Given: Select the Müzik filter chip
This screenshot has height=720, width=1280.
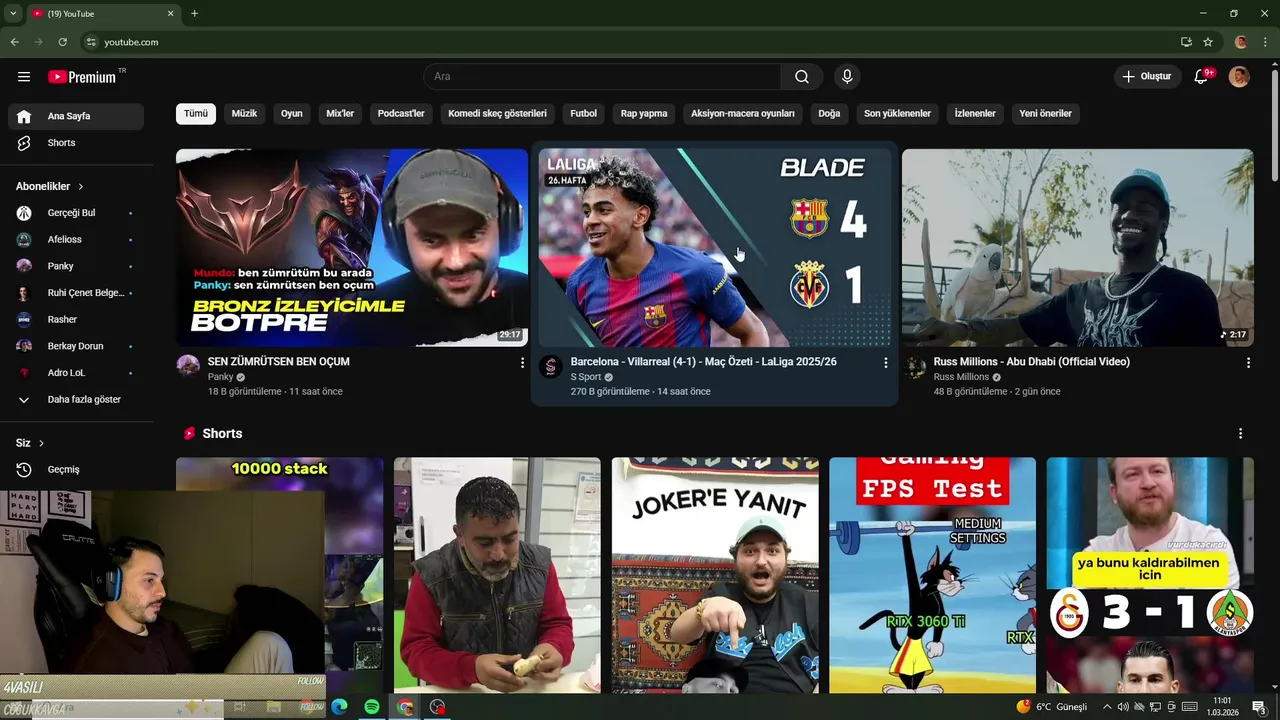Looking at the screenshot, I should click(245, 114).
